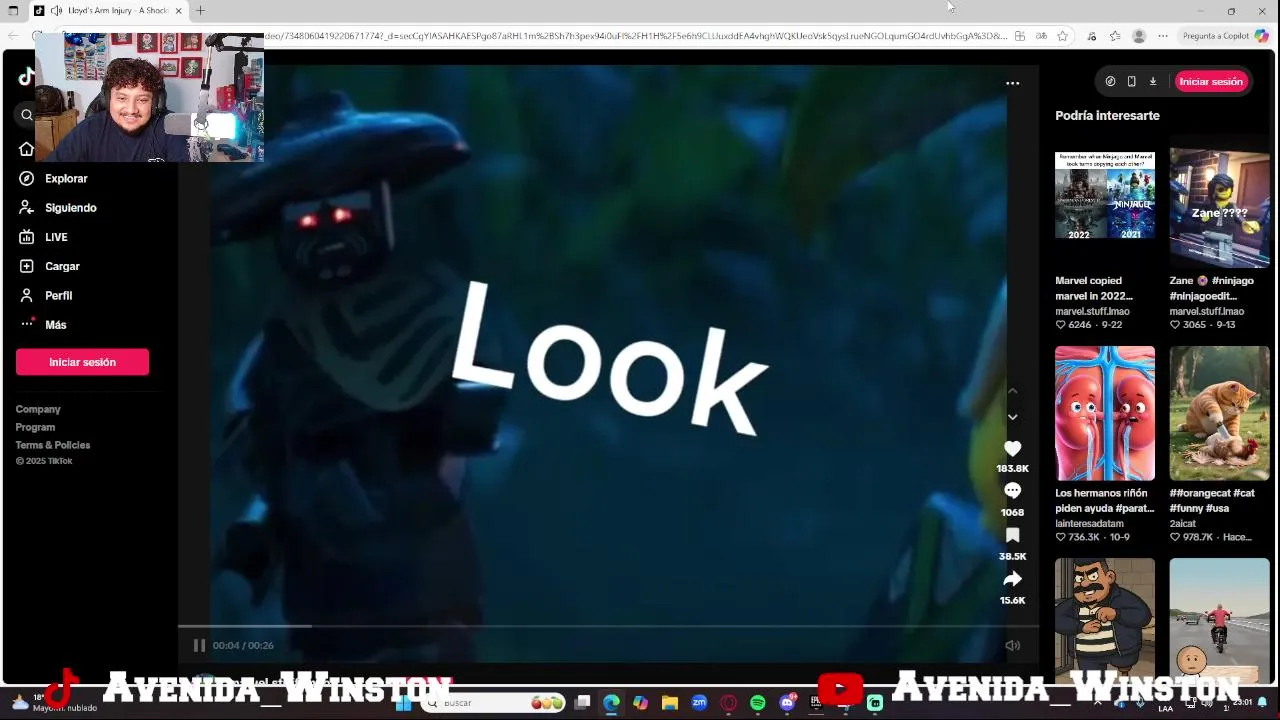Open the motorcycle rider video thumbnail
The height and width of the screenshot is (720, 1280).
tap(1219, 620)
